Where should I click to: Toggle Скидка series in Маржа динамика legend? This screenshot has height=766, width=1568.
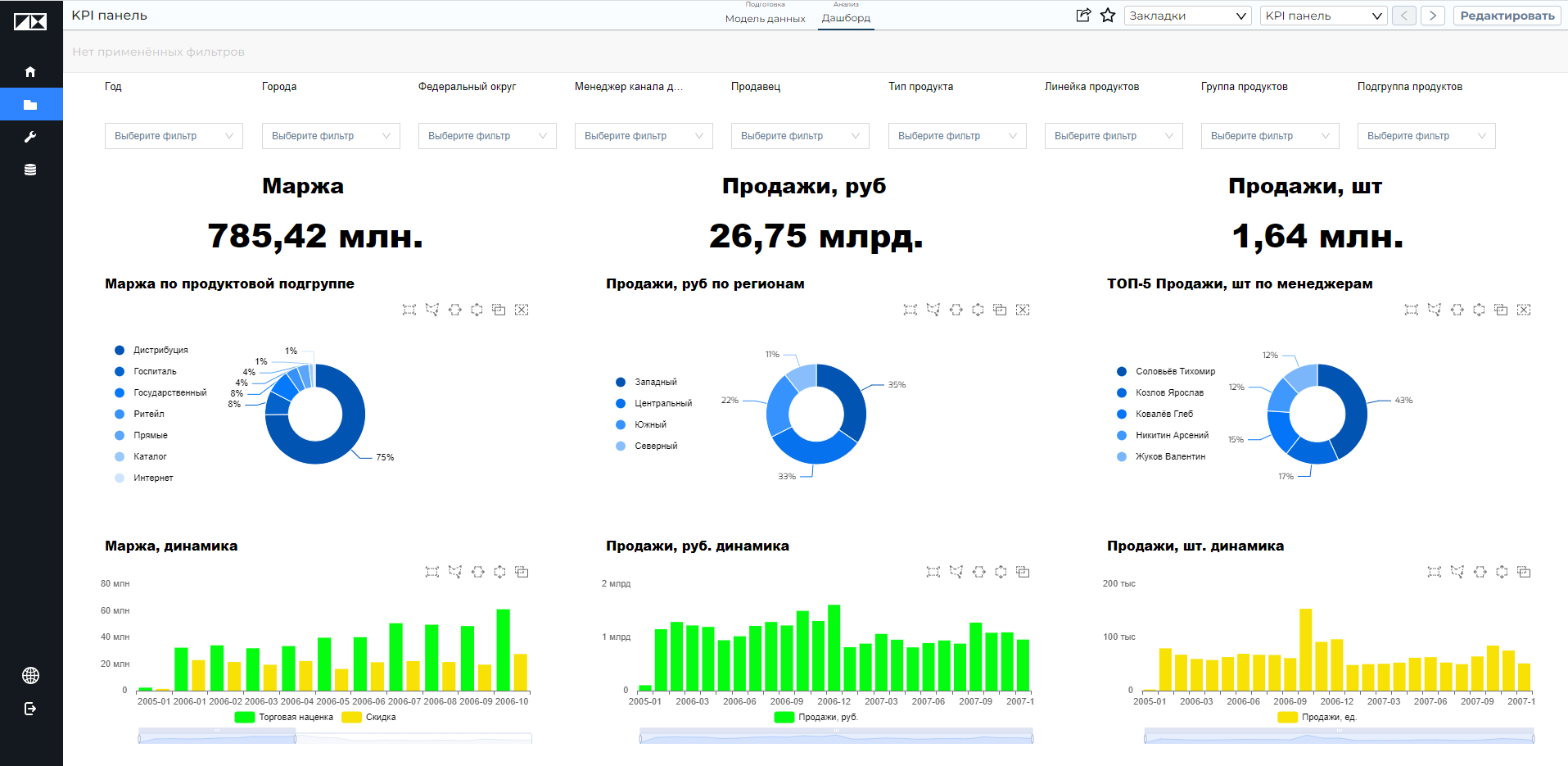tap(369, 717)
